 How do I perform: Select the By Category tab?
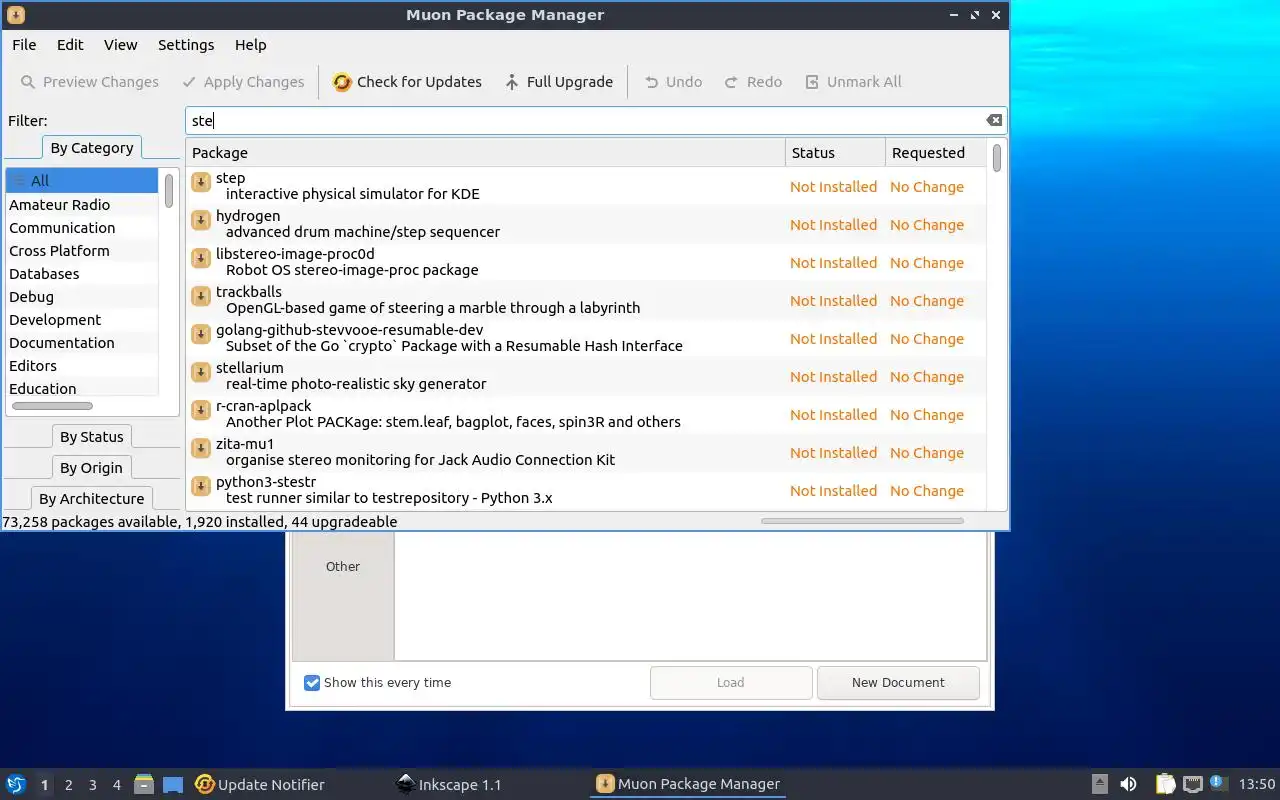click(92, 148)
